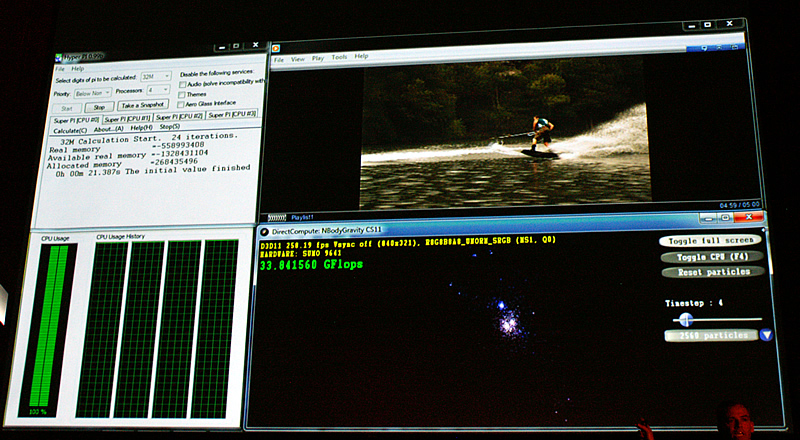Screen dimensions: 800x440
Task: Click the Toggle full screen button
Action: (x=710, y=240)
